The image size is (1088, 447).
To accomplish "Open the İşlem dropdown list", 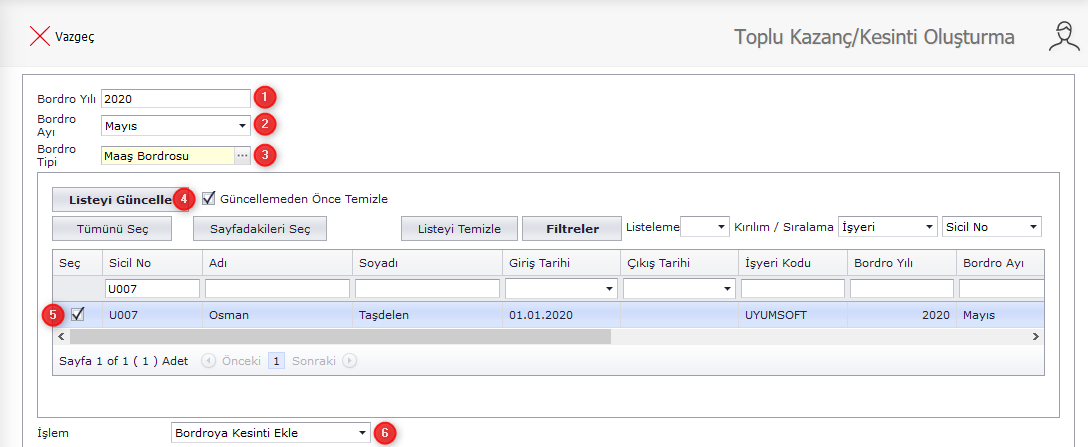I will click(x=361, y=433).
